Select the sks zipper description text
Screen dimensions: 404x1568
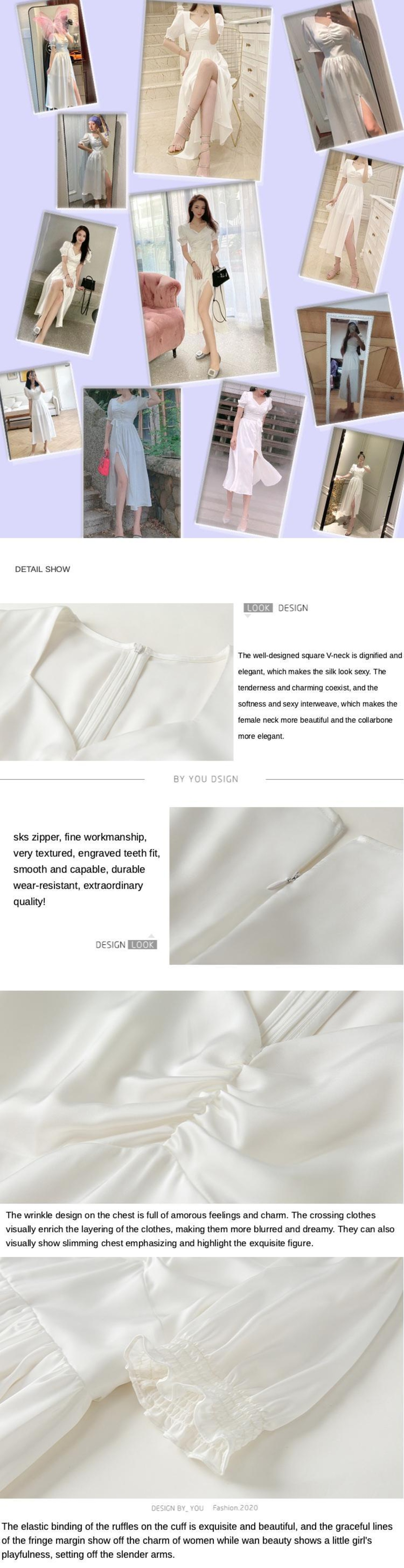(86, 869)
